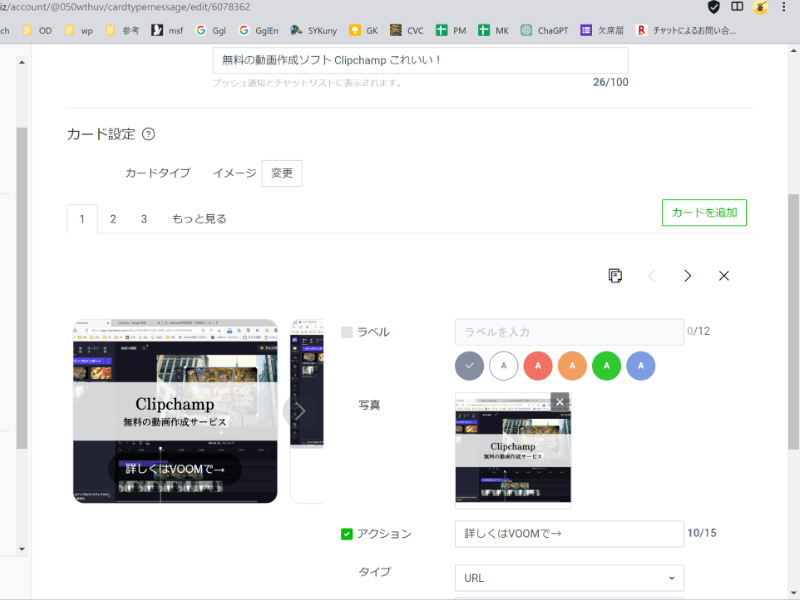Click the 変更 card type button
The height and width of the screenshot is (600, 800).
click(x=282, y=173)
